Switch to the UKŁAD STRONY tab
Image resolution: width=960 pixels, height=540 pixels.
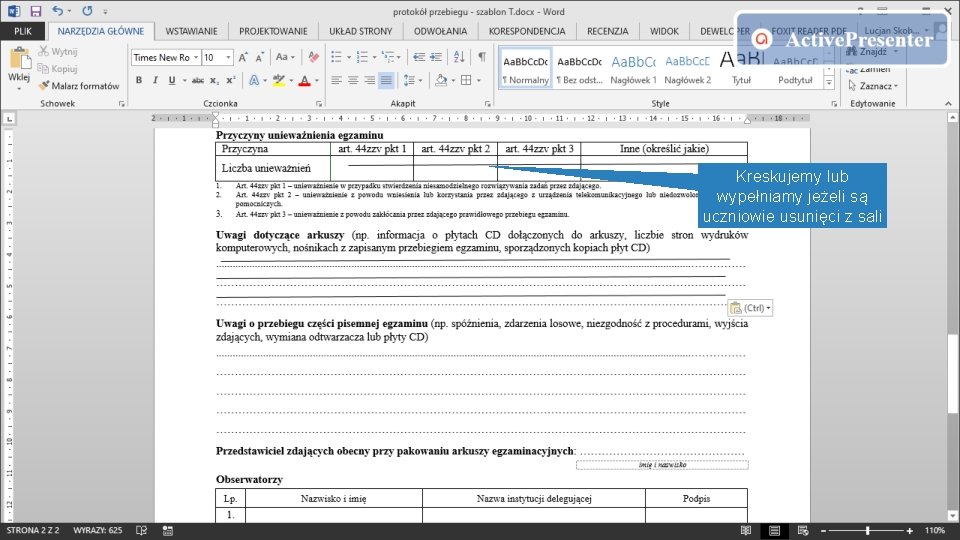[360, 31]
